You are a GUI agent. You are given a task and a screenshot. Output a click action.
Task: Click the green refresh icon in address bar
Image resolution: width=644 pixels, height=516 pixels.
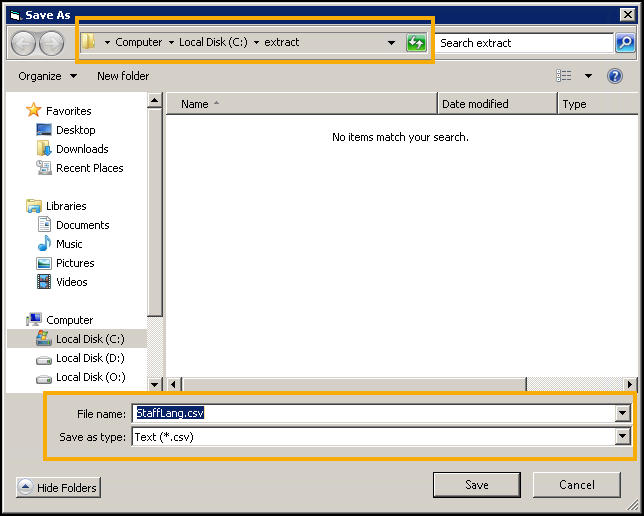pyautogui.click(x=416, y=43)
